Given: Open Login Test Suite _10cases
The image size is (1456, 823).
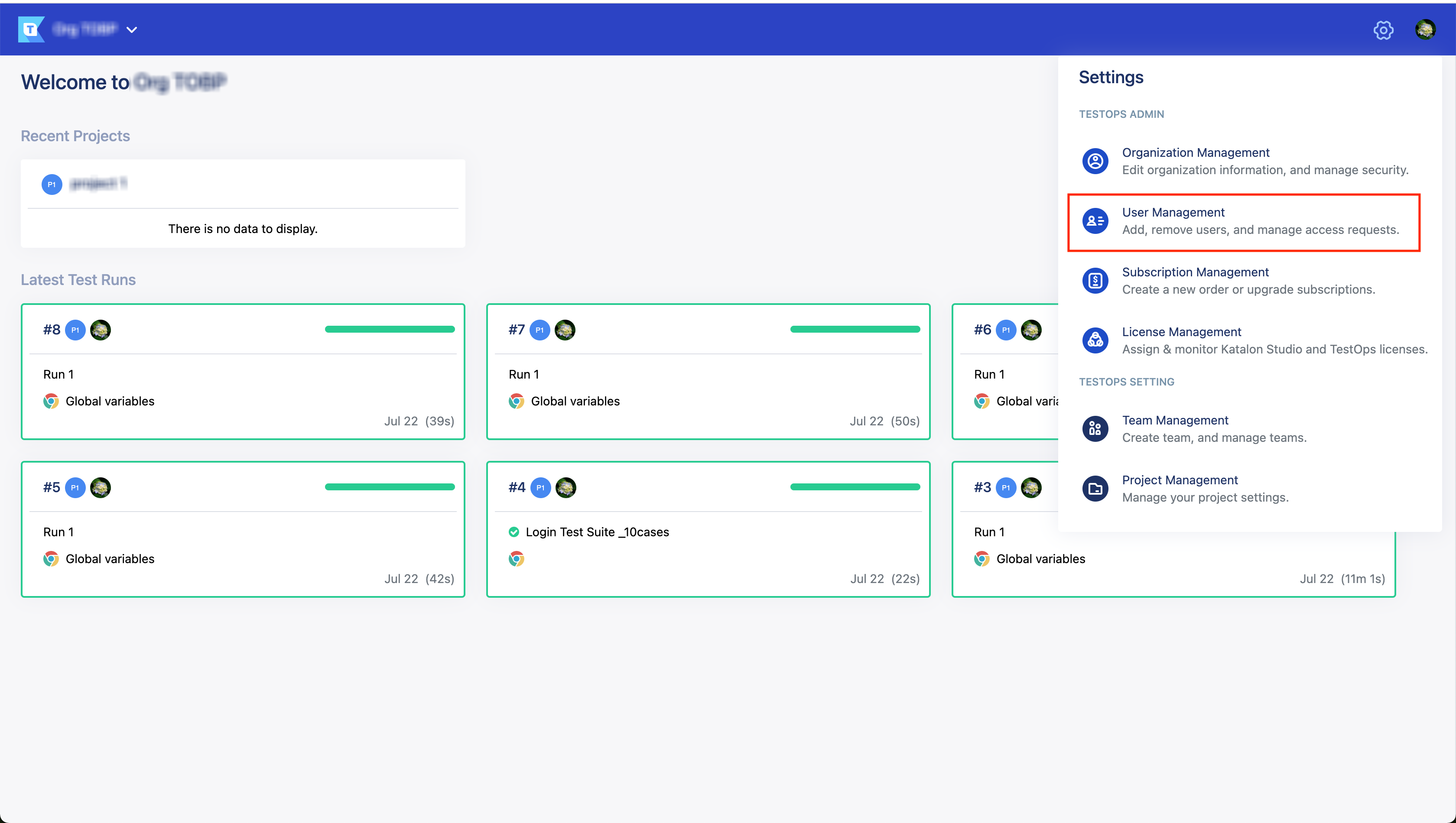Looking at the screenshot, I should [597, 532].
